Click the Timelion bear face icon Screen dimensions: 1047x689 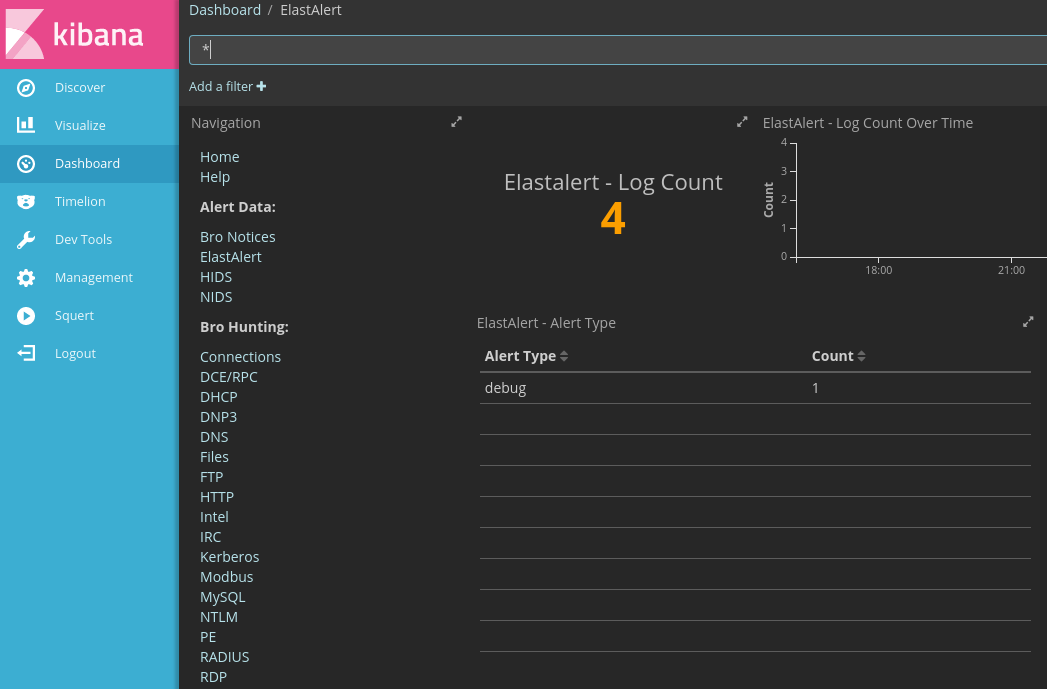point(26,202)
